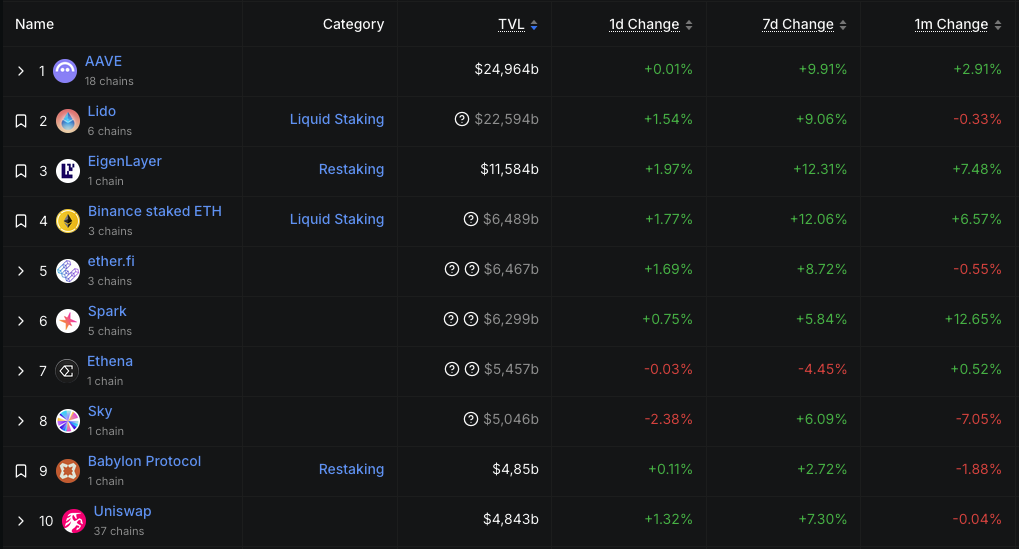
Task: Click the Lido protocol logo icon
Action: [68, 121]
